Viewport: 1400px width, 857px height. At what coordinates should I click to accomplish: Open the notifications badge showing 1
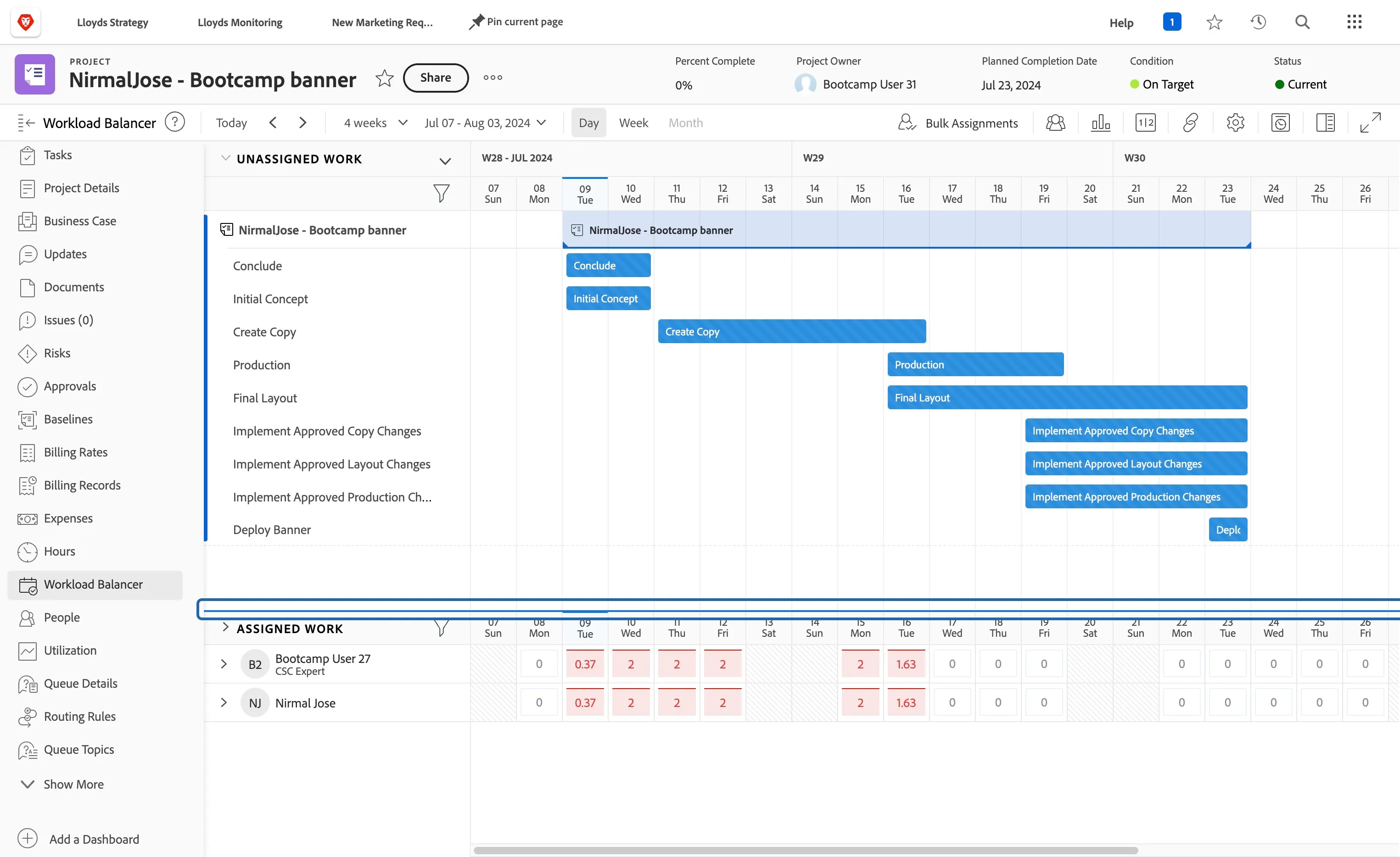[x=1171, y=22]
